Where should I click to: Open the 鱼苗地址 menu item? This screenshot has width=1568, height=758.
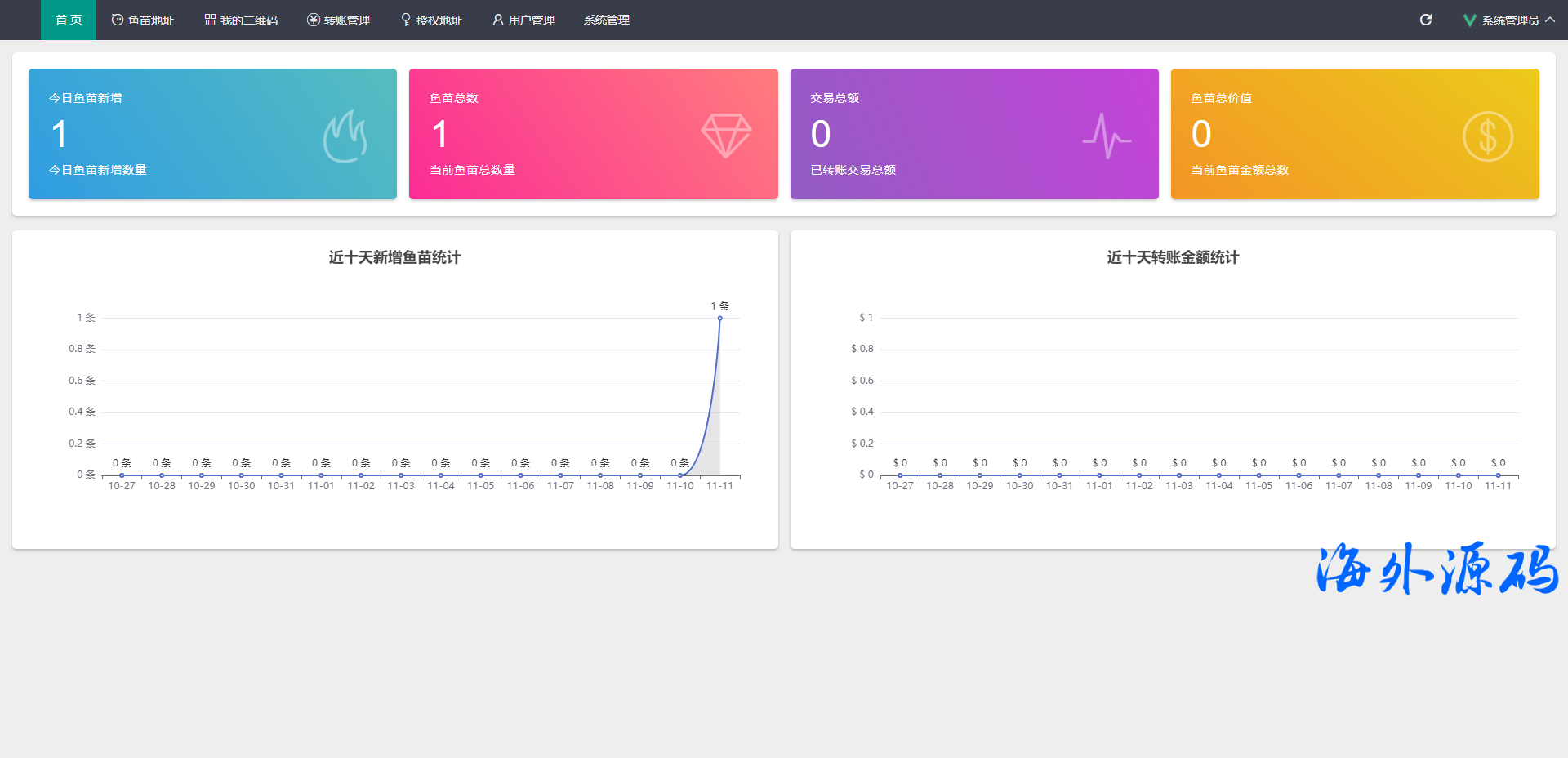click(143, 20)
